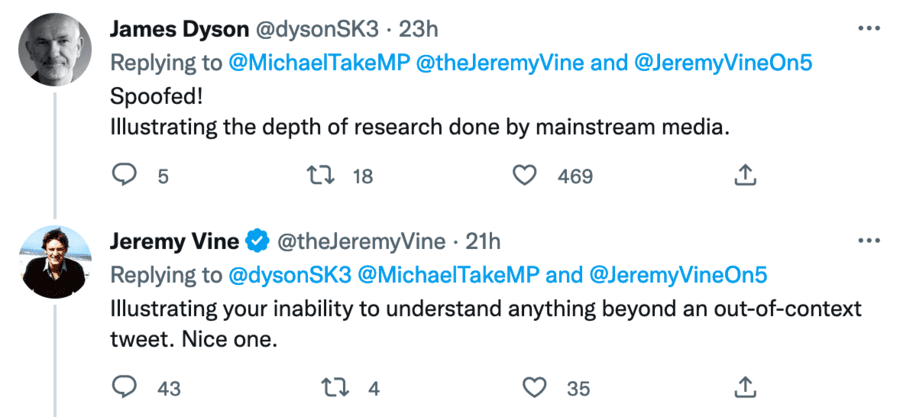Open James Dyson's profile picture
900x417 pixels.
pos(54,49)
